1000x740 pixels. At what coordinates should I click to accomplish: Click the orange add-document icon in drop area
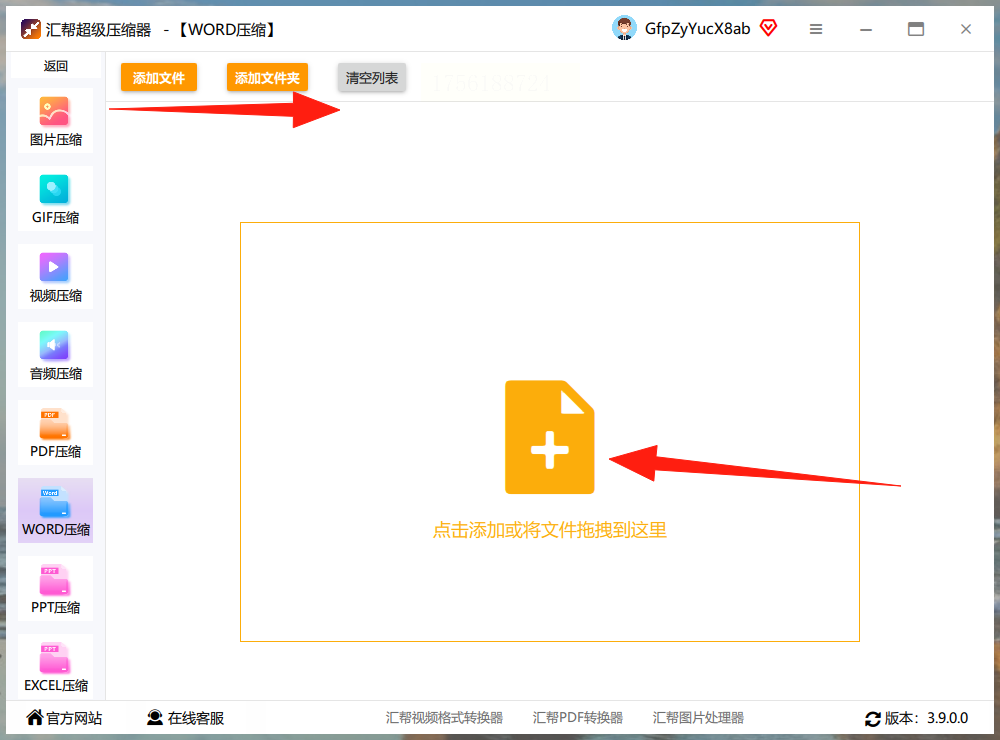click(550, 437)
